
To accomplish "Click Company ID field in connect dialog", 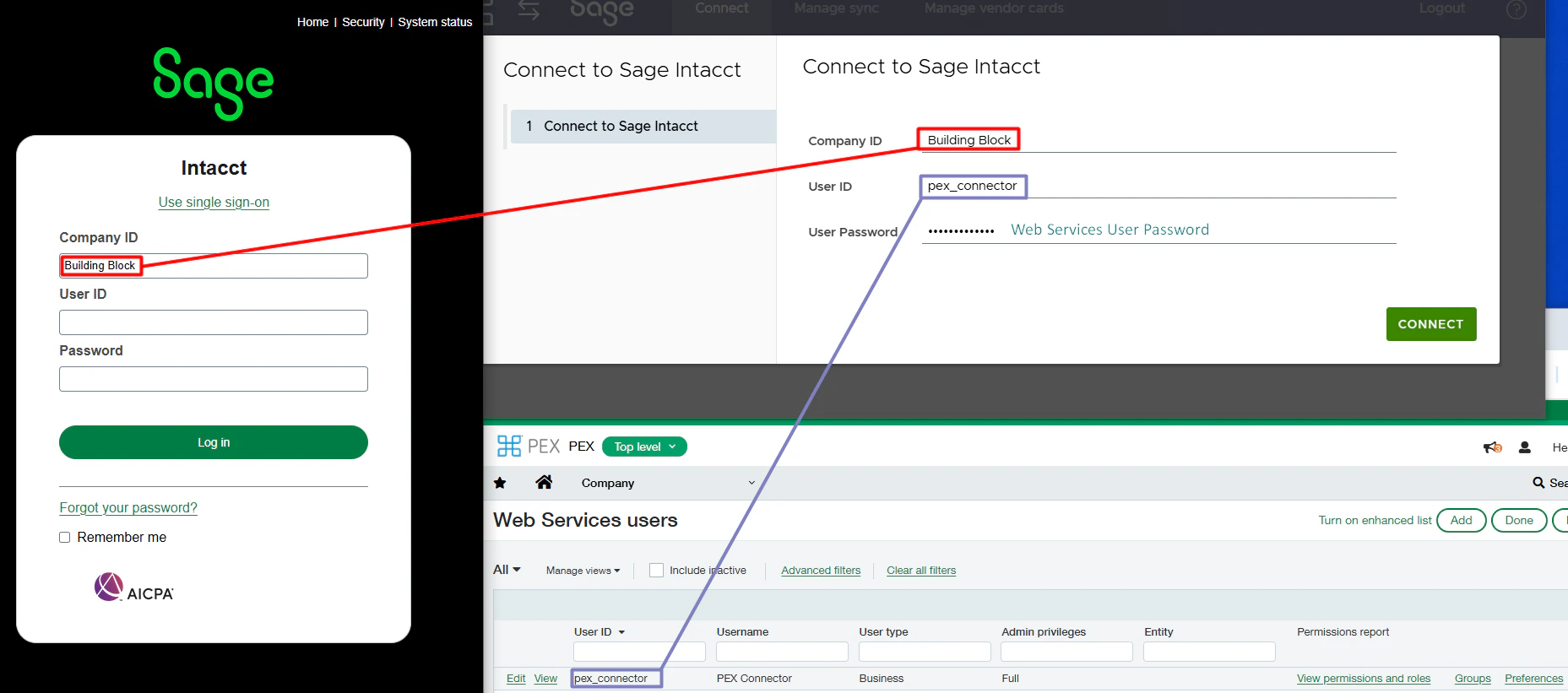I will tap(1158, 140).
